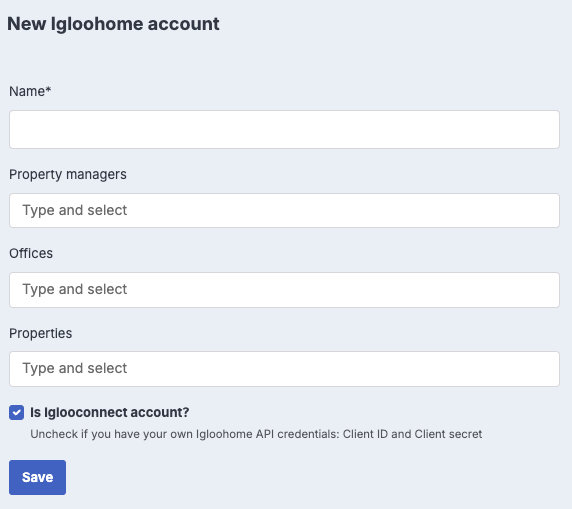572x509 pixels.
Task: Click 'Type and select' placeholder under Properties
Action: click(x=75, y=369)
